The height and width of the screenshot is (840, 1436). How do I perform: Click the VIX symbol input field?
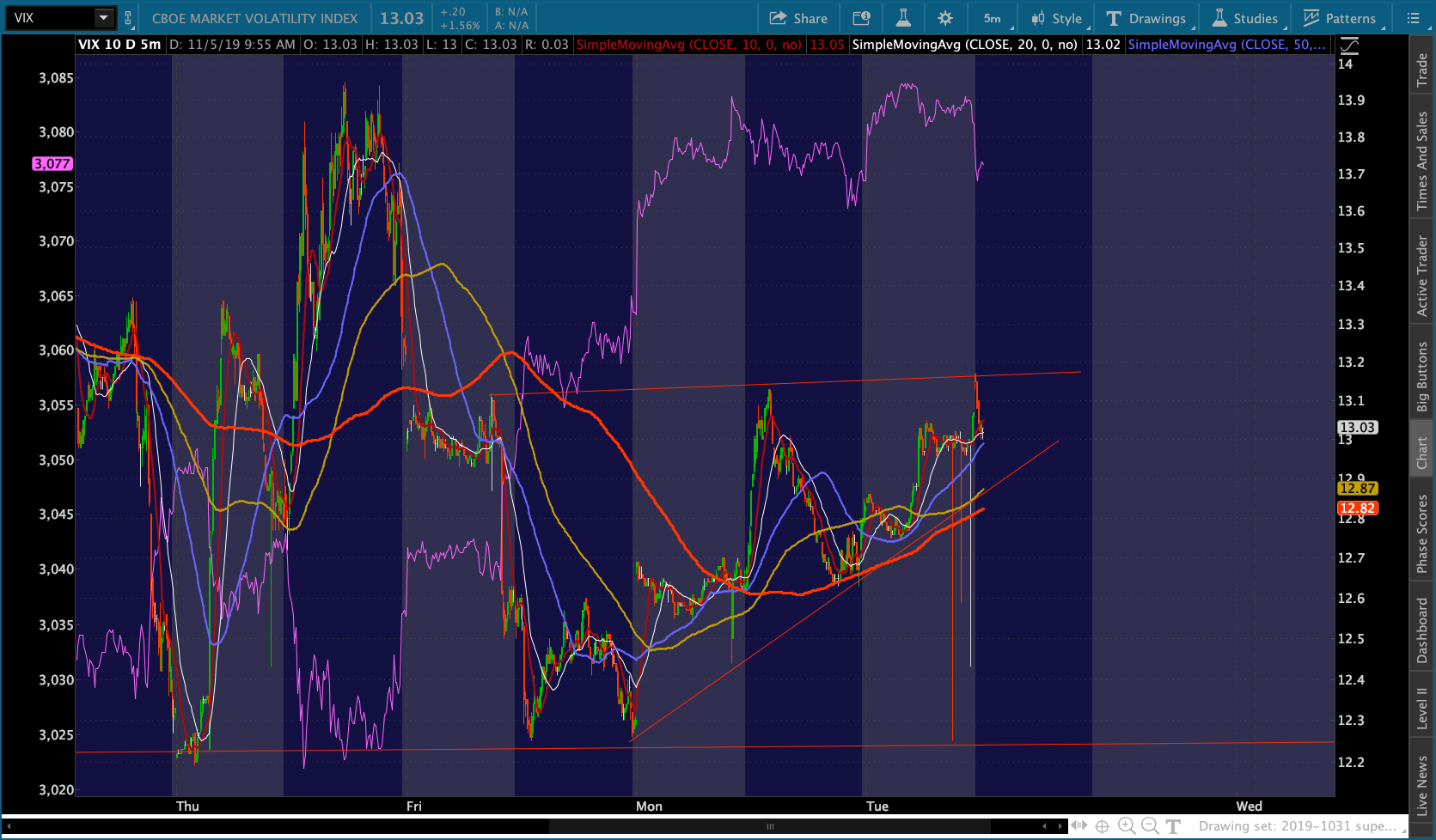click(49, 18)
